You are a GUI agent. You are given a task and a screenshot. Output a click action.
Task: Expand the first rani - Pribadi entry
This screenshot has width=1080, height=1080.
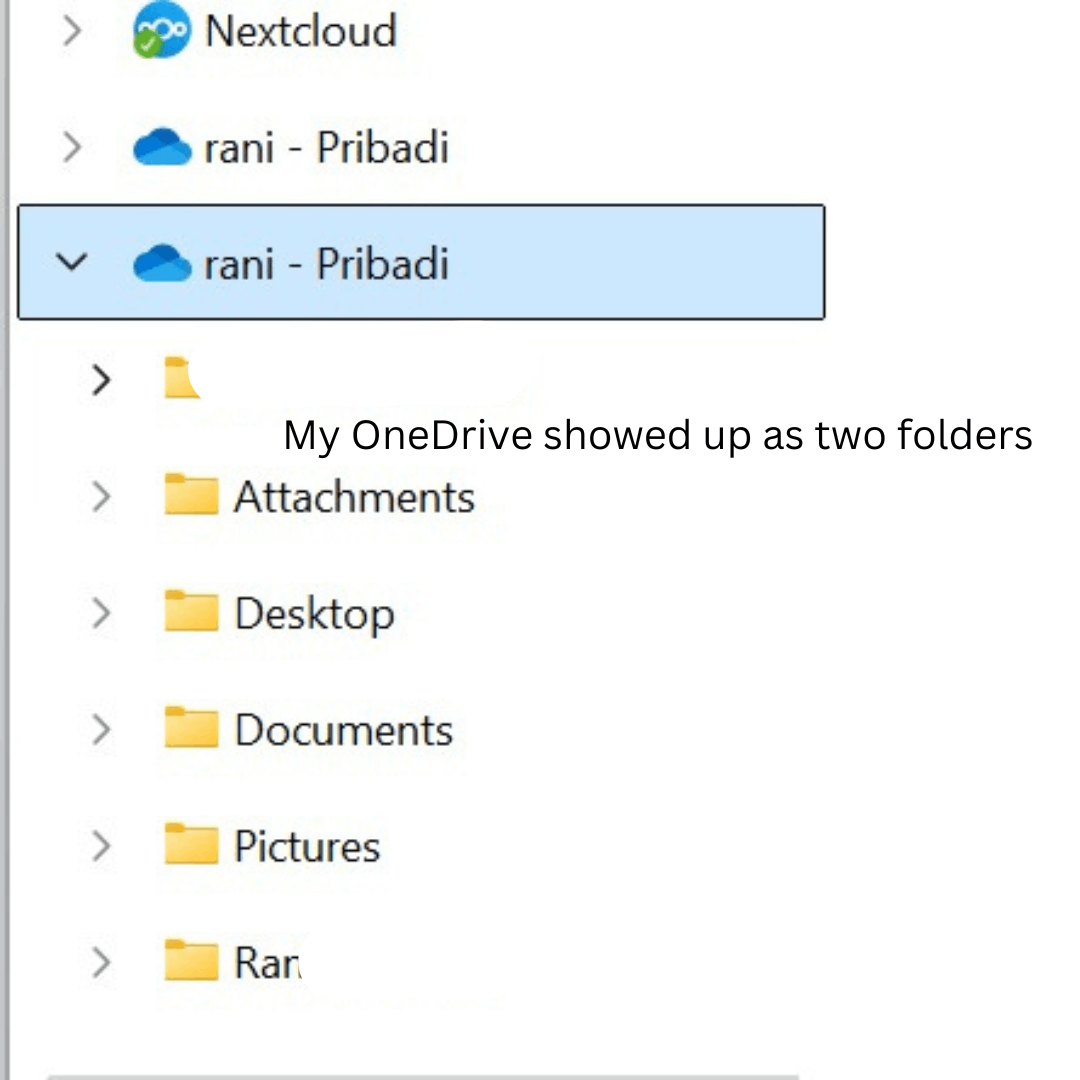click(71, 148)
